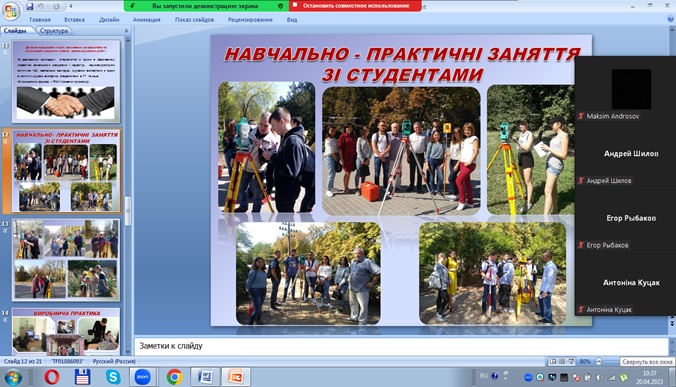The height and width of the screenshot is (387, 676).
Task: Switch to the Структура pane tab
Action: pos(53,31)
